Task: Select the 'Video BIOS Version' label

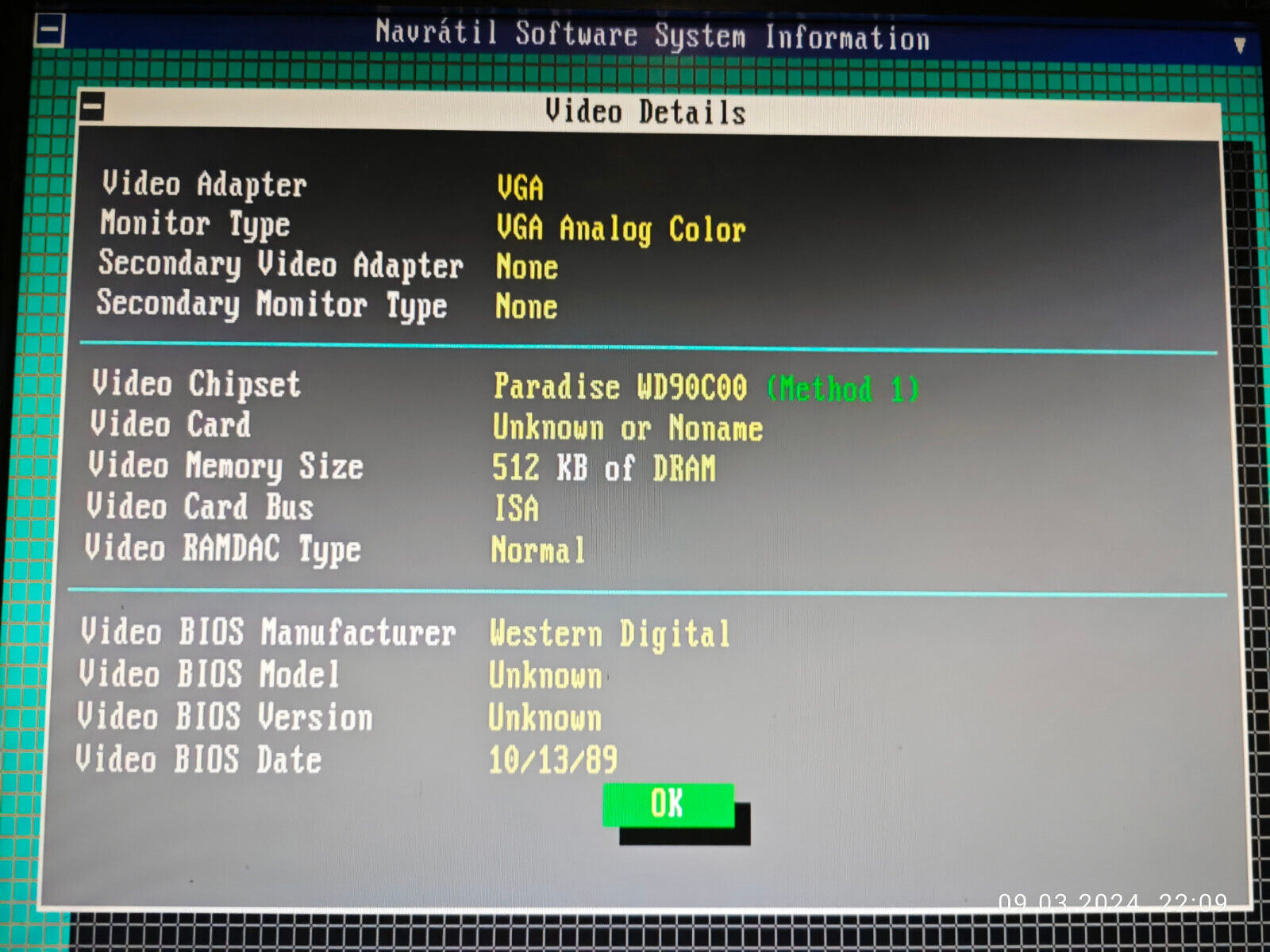Action: pos(225,716)
